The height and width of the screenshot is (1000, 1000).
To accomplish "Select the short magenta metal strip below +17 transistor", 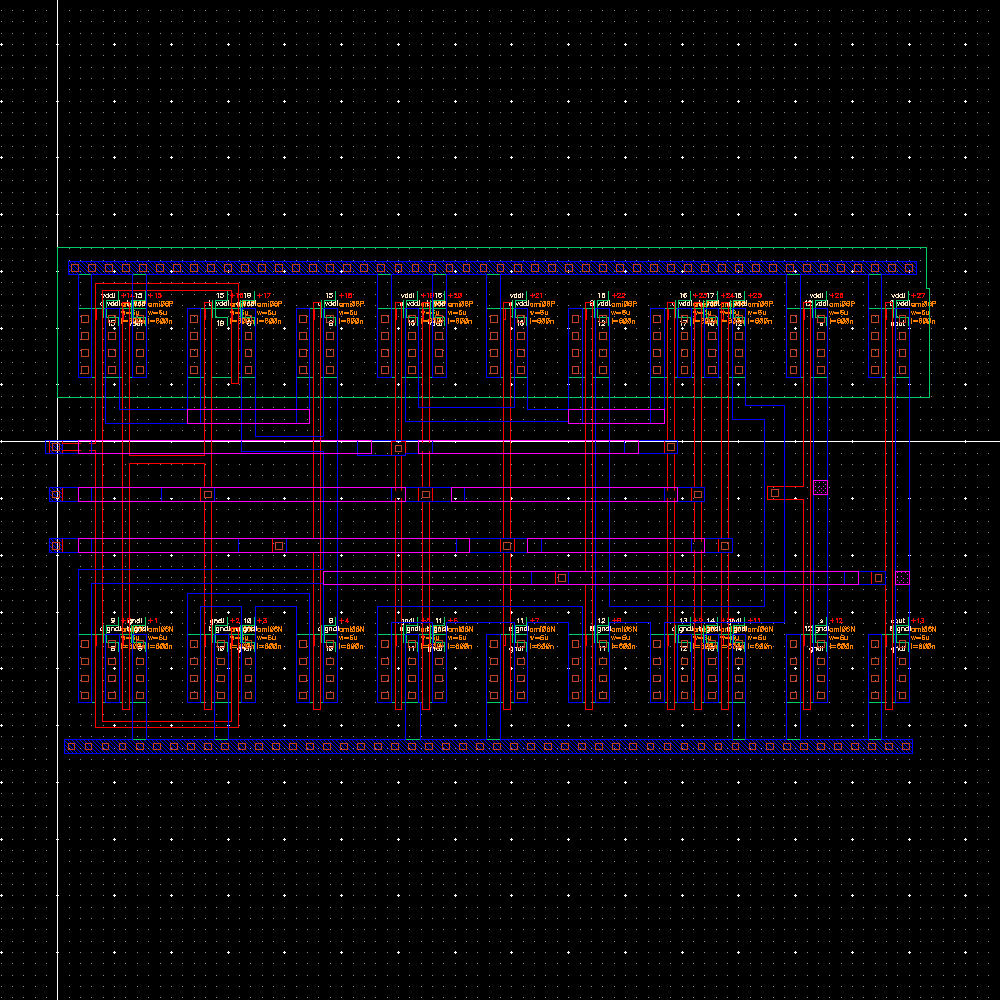I will pyautogui.click(x=249, y=416).
